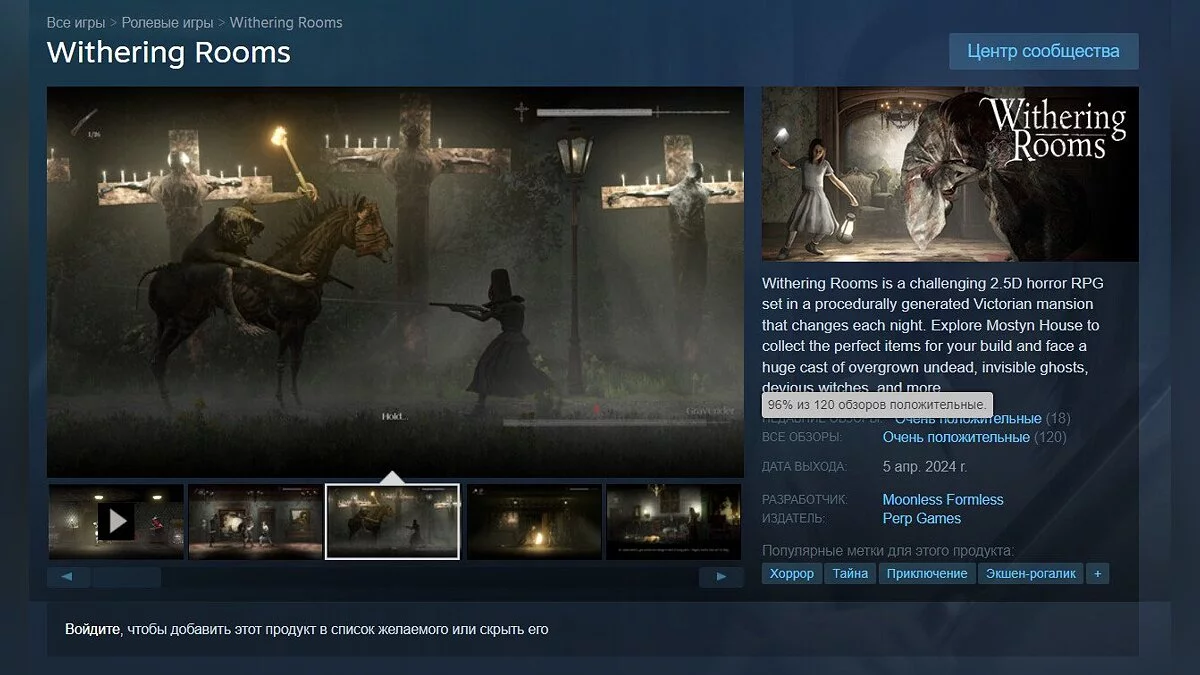Open developer Moonless Formless page
The image size is (1200, 675).
tap(943, 499)
